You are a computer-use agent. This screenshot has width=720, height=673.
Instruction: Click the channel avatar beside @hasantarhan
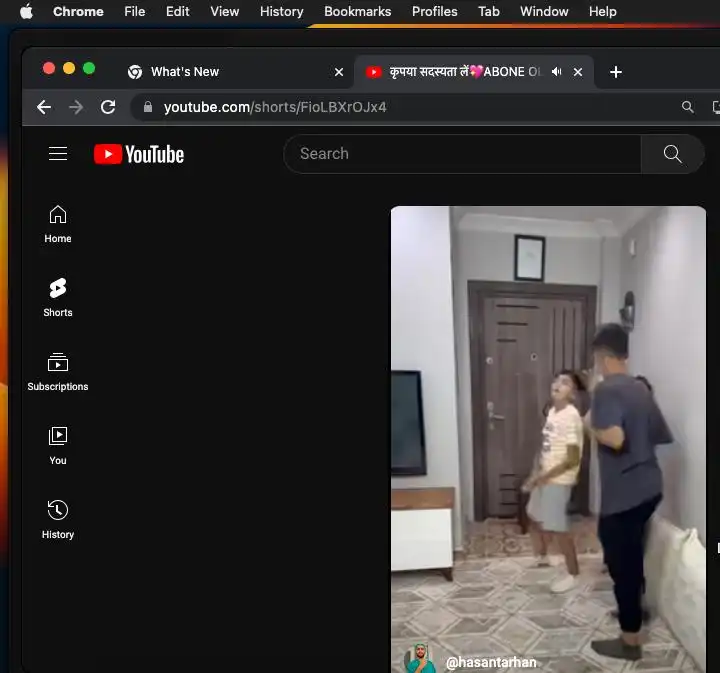[419, 659]
